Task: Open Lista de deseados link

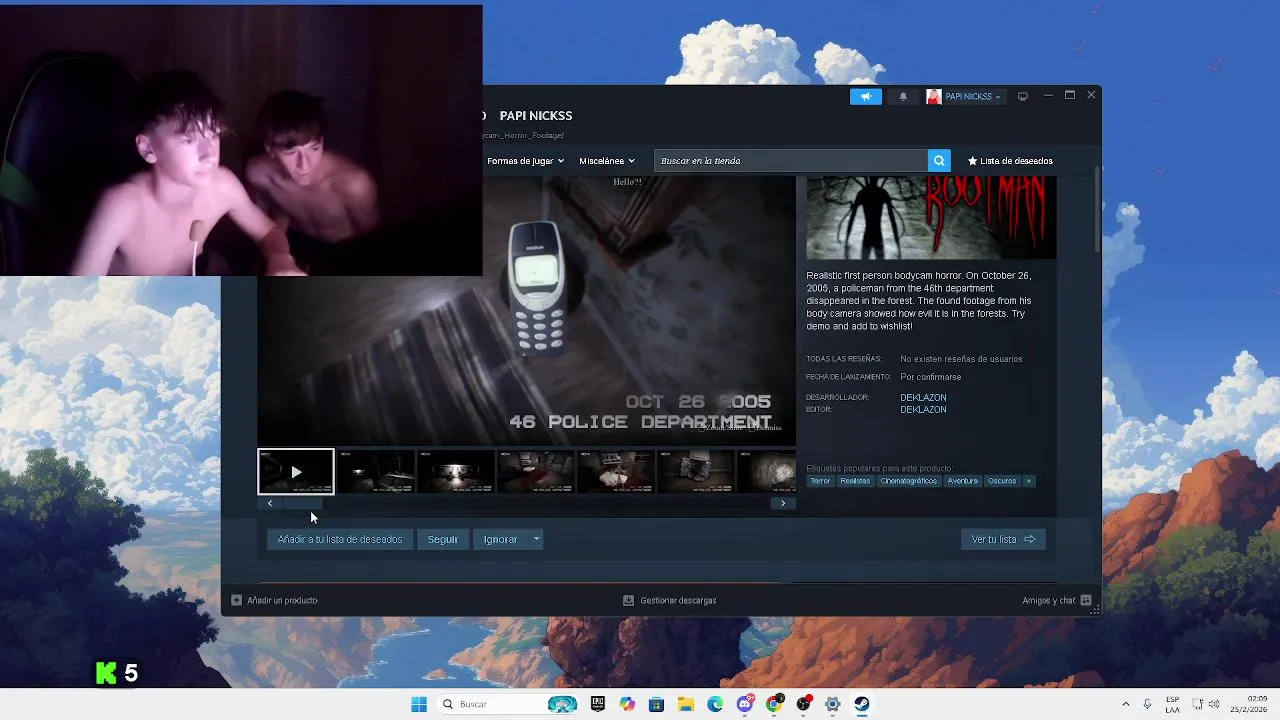Action: (1010, 161)
